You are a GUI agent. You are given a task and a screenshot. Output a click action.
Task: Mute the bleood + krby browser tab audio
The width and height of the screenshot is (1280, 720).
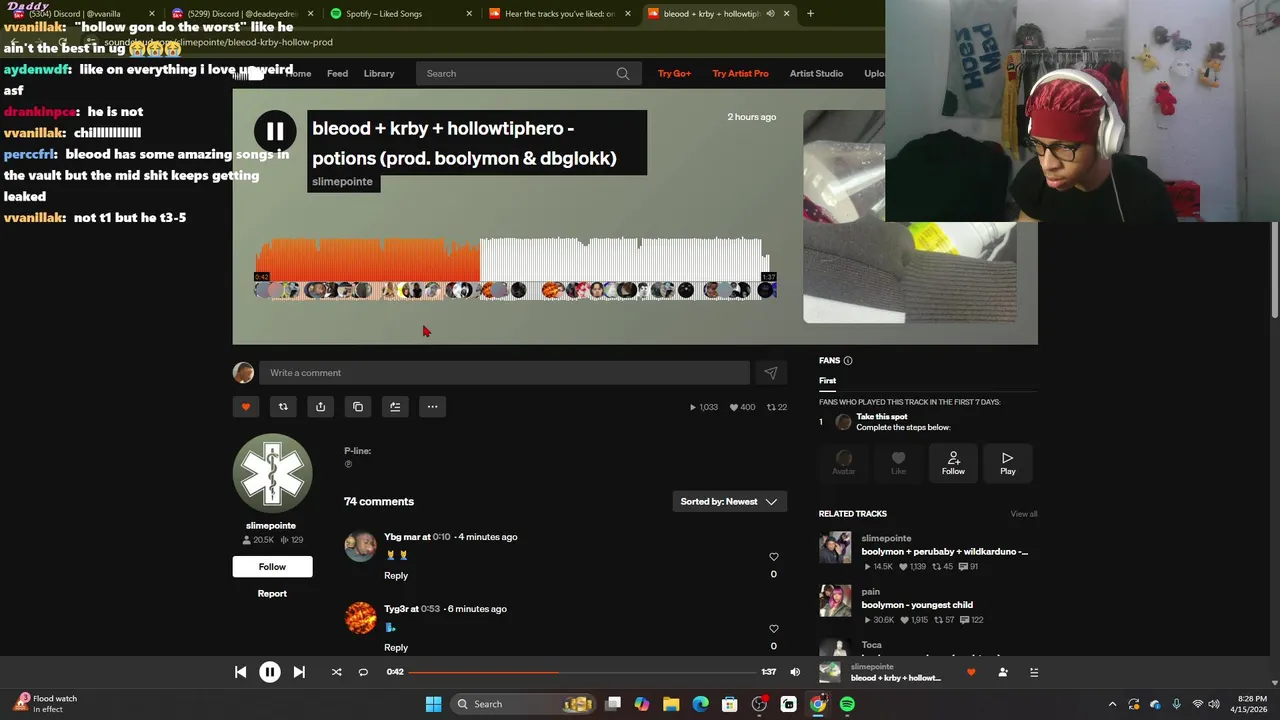coord(770,14)
